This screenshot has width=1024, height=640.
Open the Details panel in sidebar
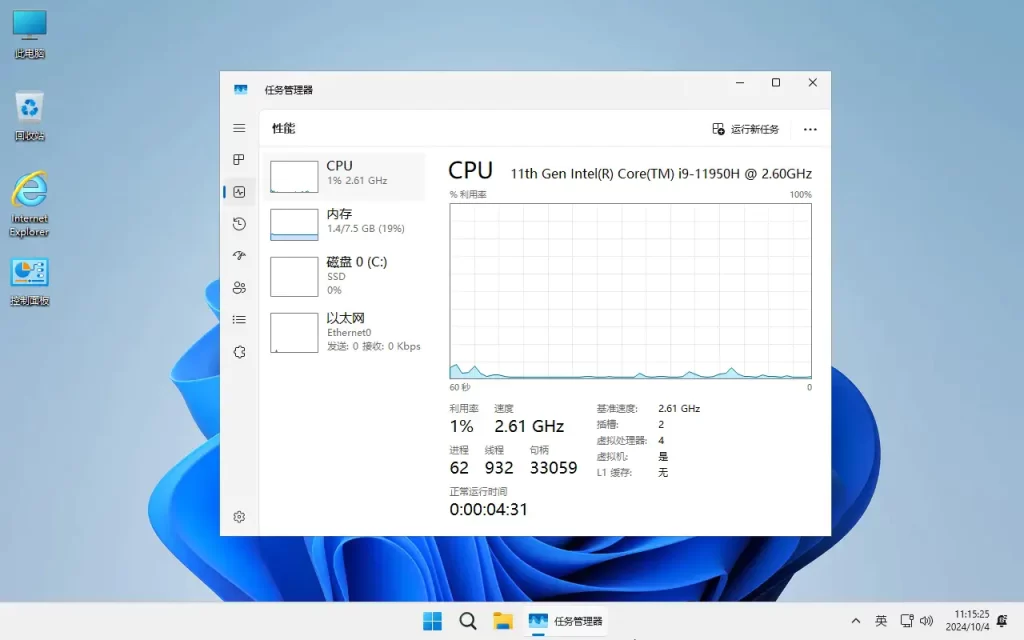tap(238, 320)
